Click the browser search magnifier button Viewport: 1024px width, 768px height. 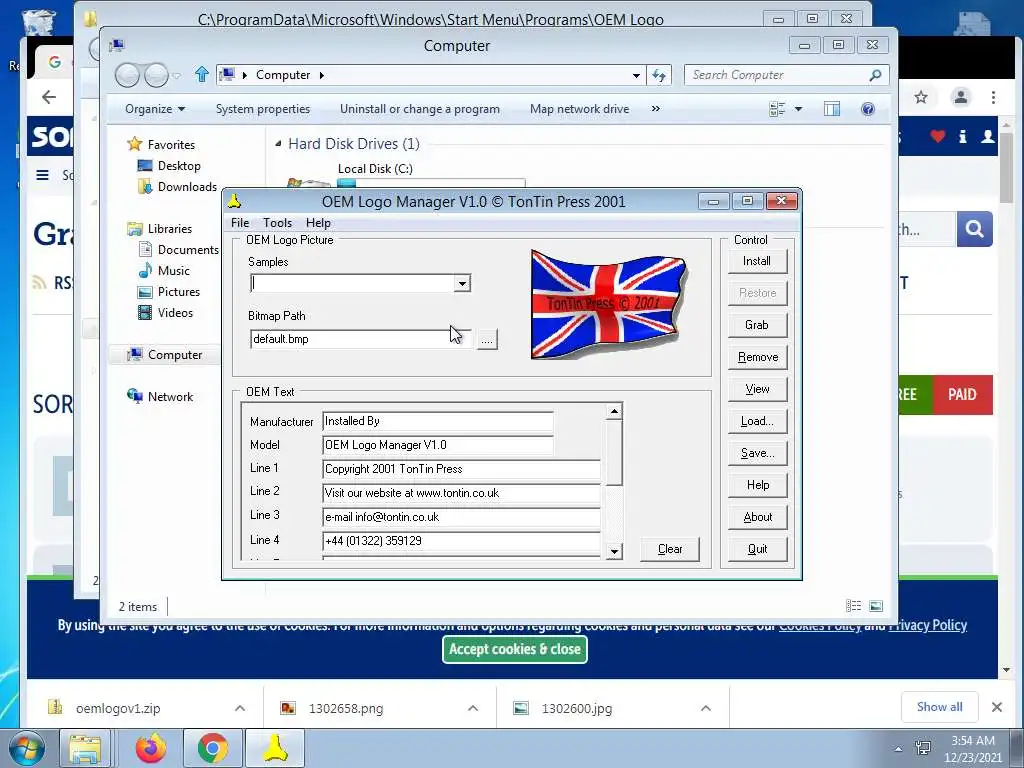[x=974, y=229]
